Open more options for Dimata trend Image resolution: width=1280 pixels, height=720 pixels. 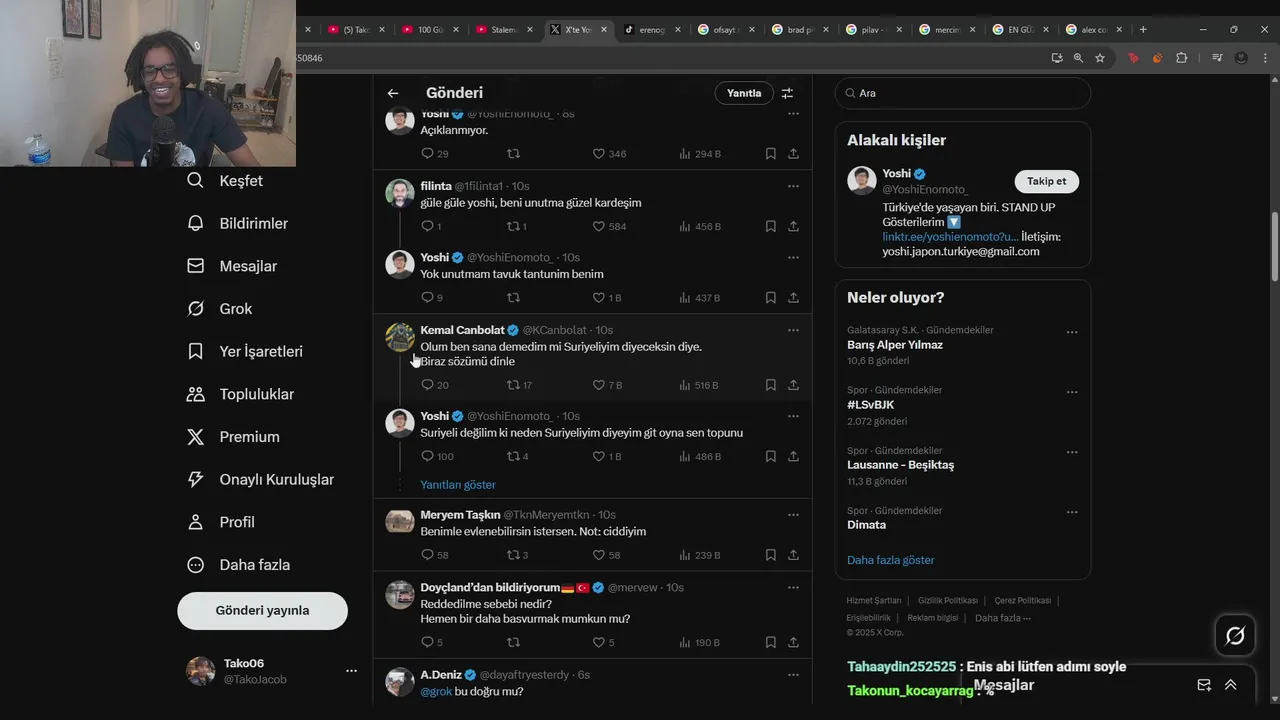(x=1072, y=512)
